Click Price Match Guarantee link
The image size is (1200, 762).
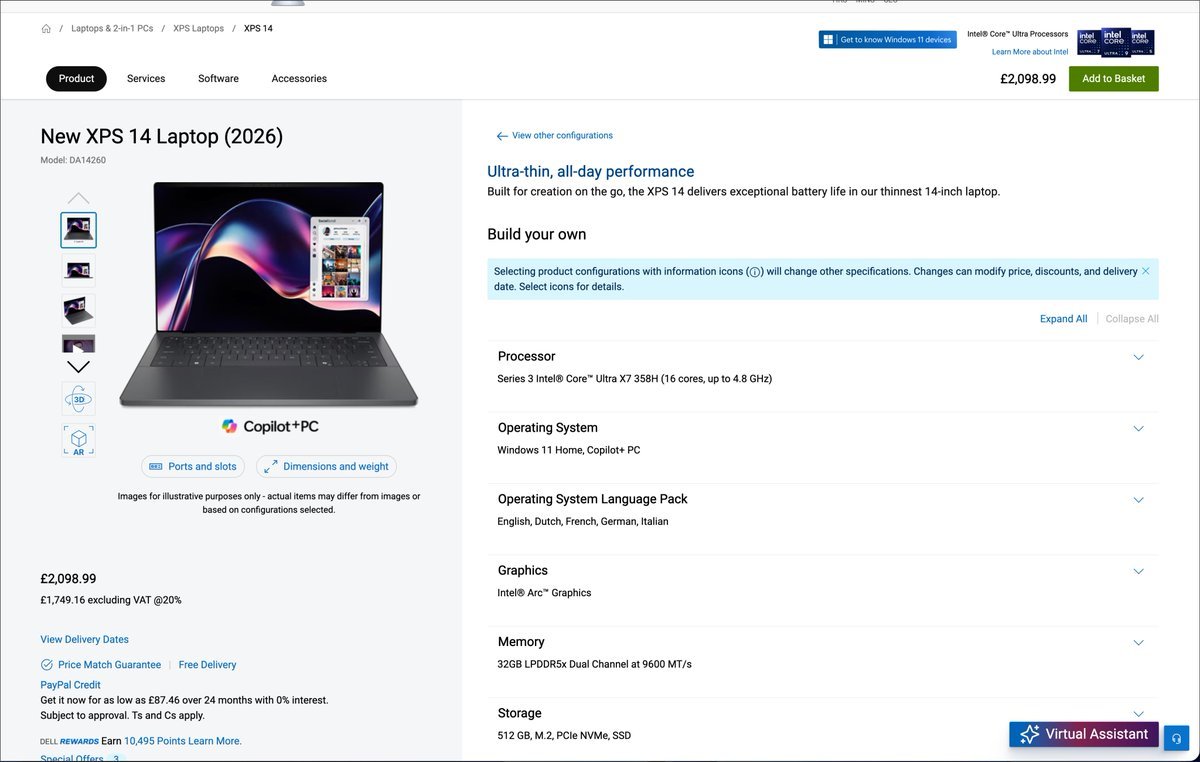[109, 665]
